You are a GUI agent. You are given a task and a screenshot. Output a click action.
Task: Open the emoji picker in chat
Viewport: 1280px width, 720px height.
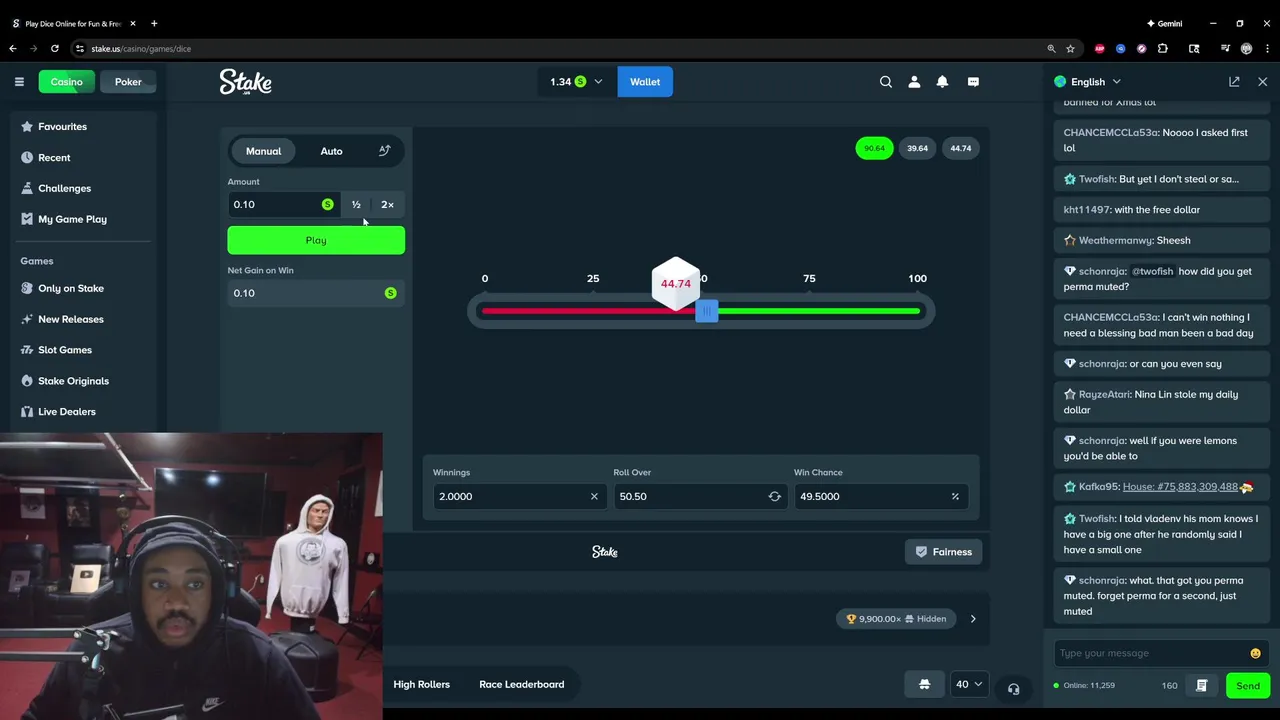(1255, 653)
